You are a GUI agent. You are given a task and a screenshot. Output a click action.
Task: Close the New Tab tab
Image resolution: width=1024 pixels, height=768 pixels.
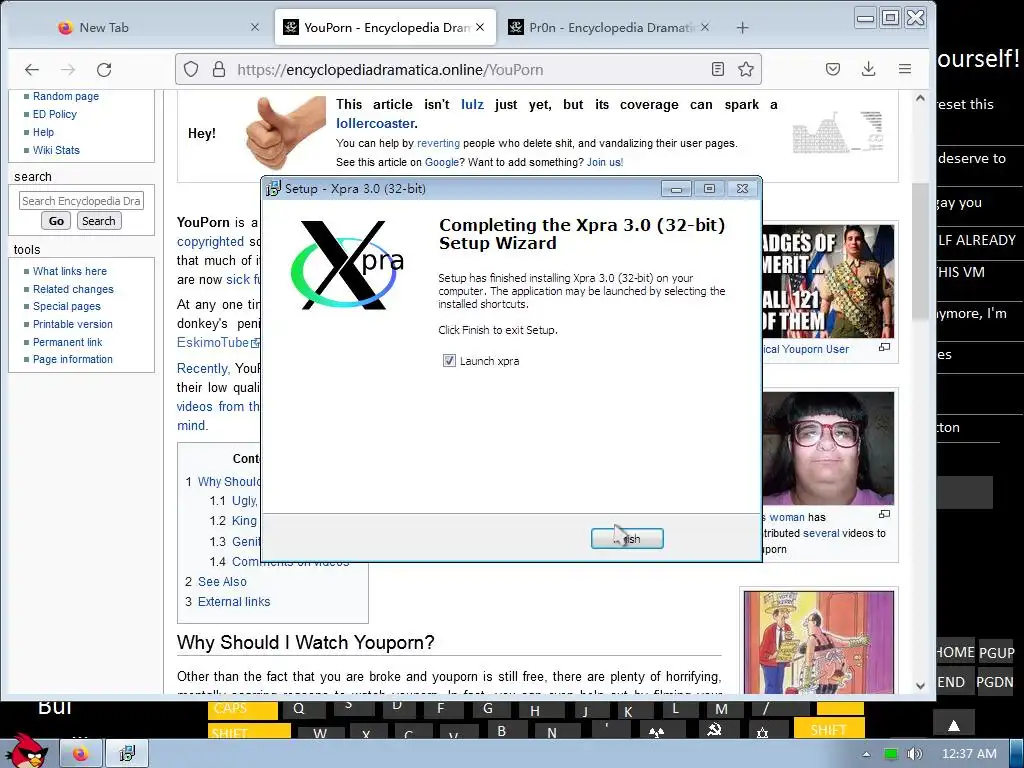[x=255, y=27]
